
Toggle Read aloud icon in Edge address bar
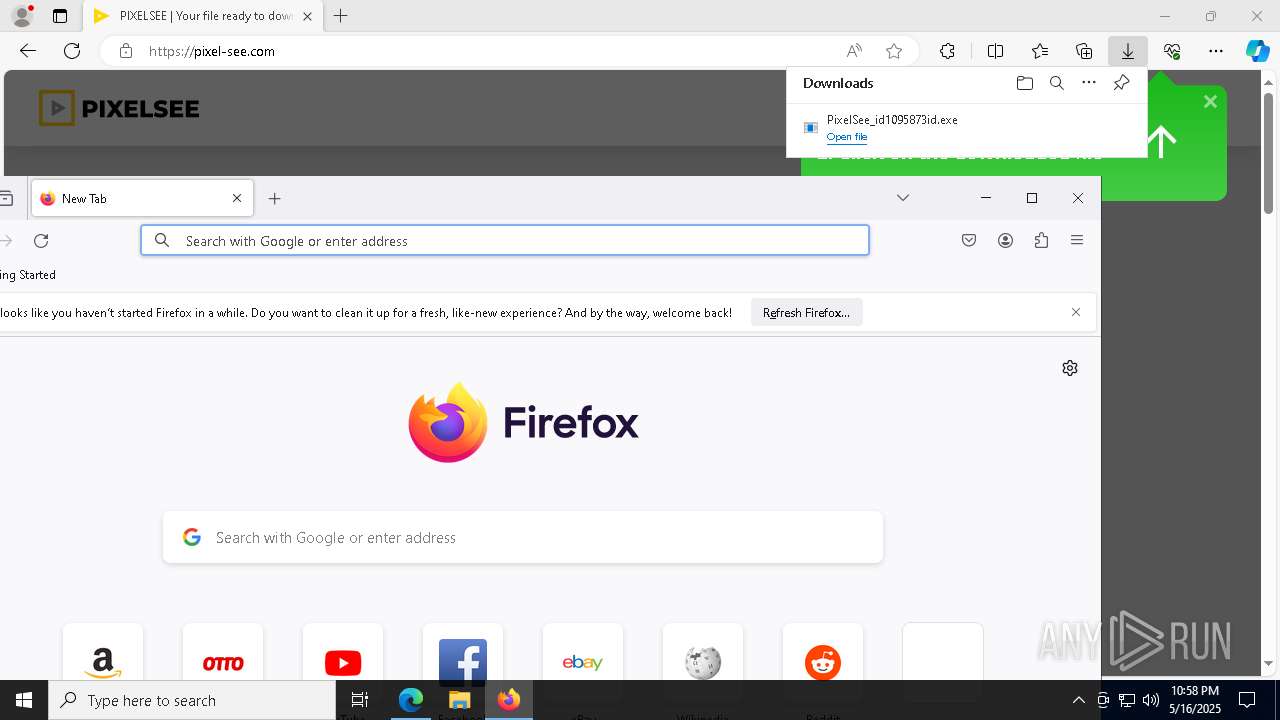854,51
